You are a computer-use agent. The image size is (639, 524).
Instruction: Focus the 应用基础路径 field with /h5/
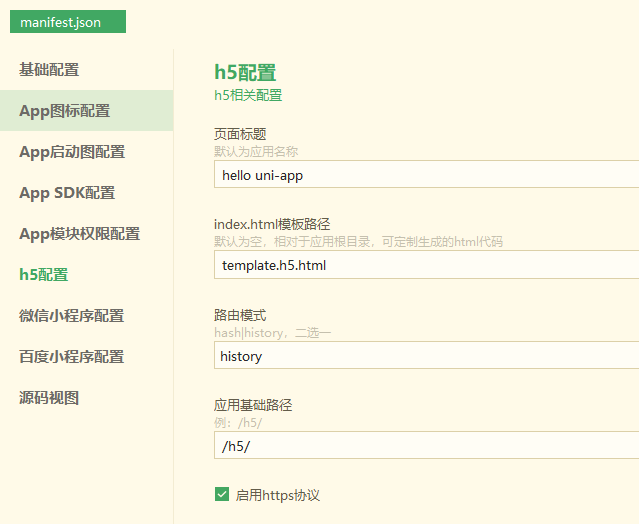[426, 445]
